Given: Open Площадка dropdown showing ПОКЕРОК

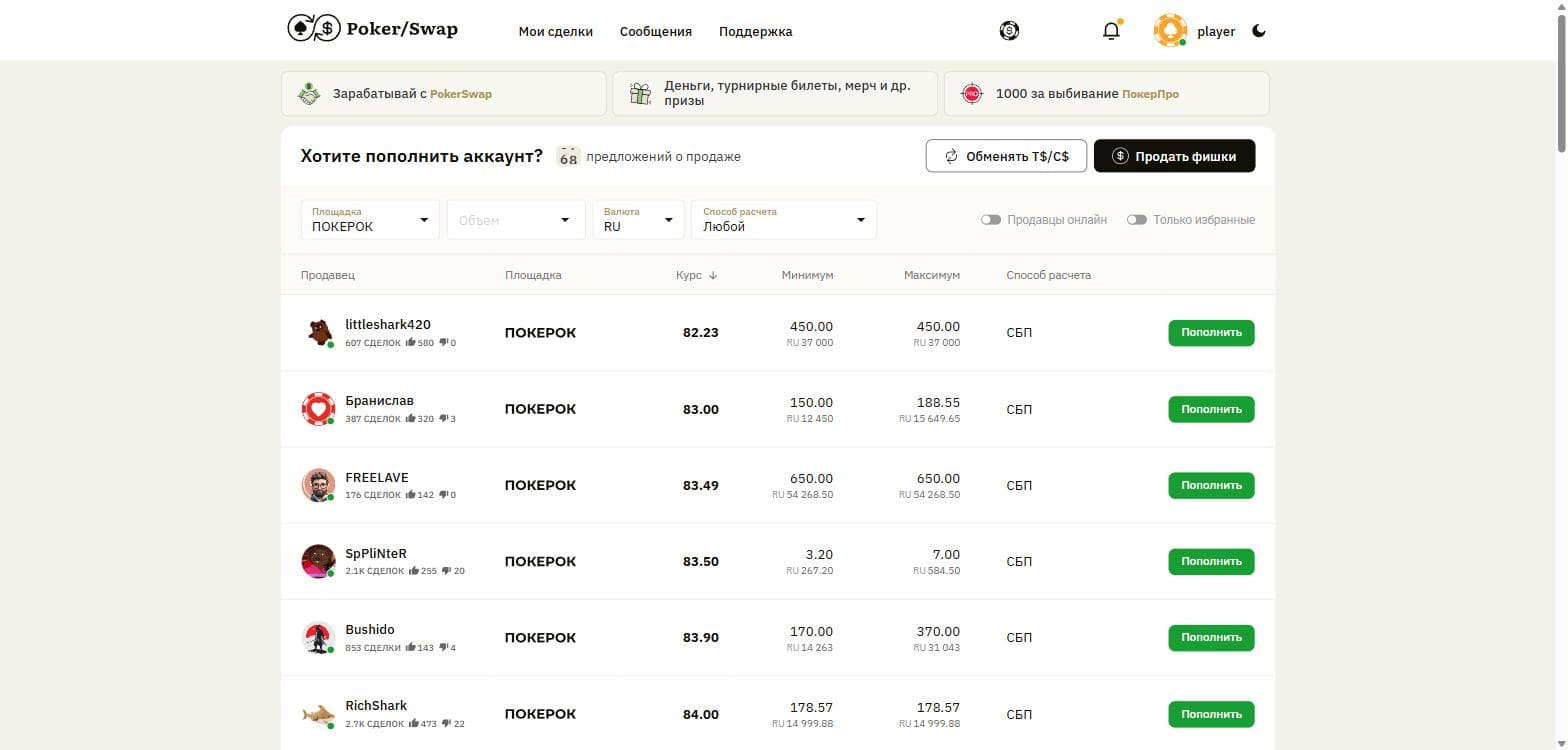Looking at the screenshot, I should [370, 220].
